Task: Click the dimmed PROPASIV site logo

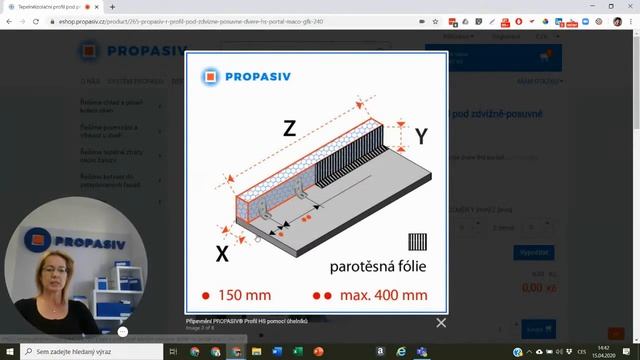Action: point(133,51)
